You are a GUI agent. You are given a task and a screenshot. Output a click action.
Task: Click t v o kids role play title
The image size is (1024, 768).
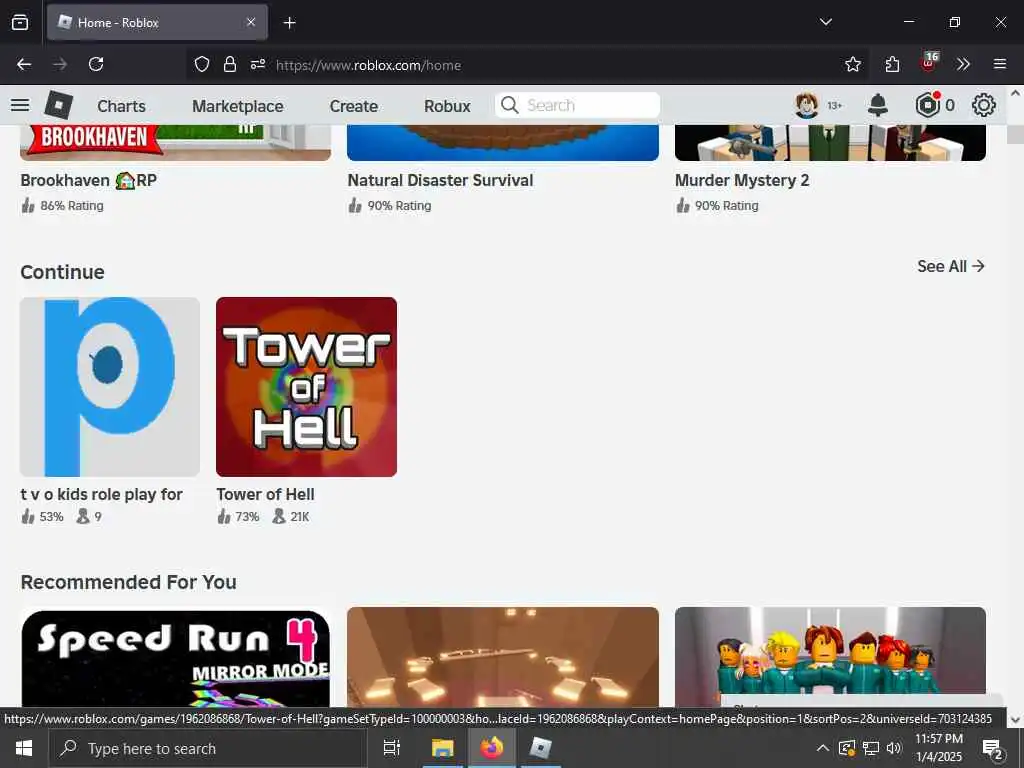pyautogui.click(x=101, y=494)
